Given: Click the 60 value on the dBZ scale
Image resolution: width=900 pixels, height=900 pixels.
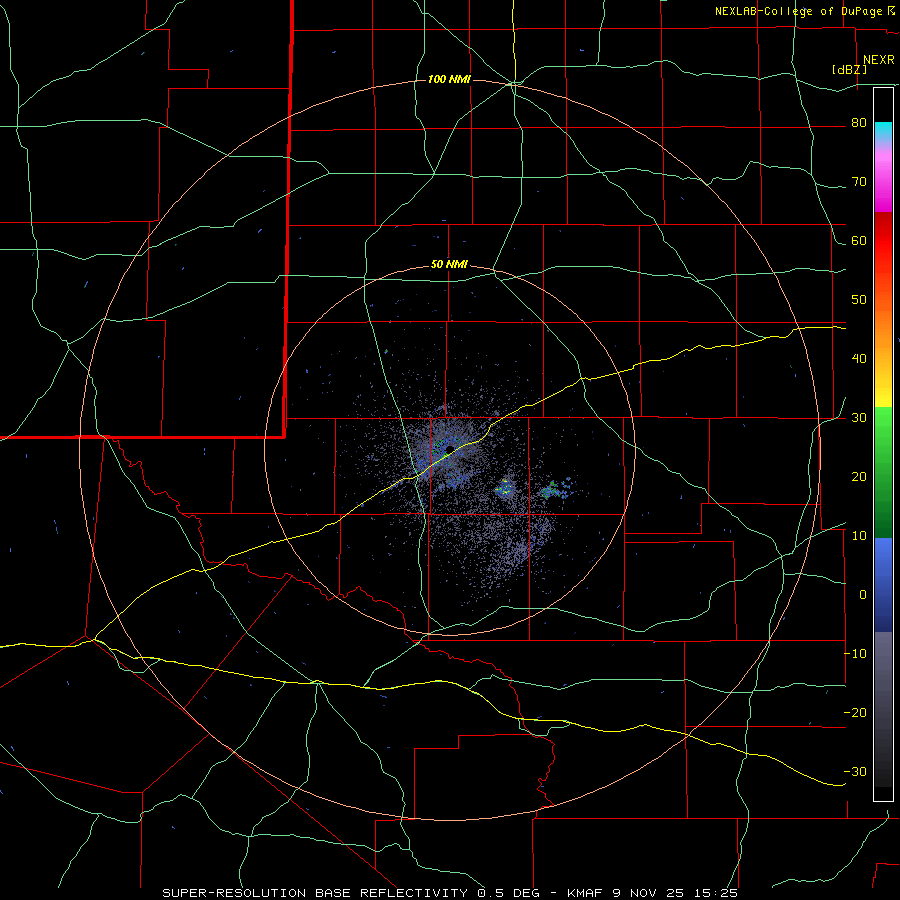Looking at the screenshot, I should tap(859, 240).
